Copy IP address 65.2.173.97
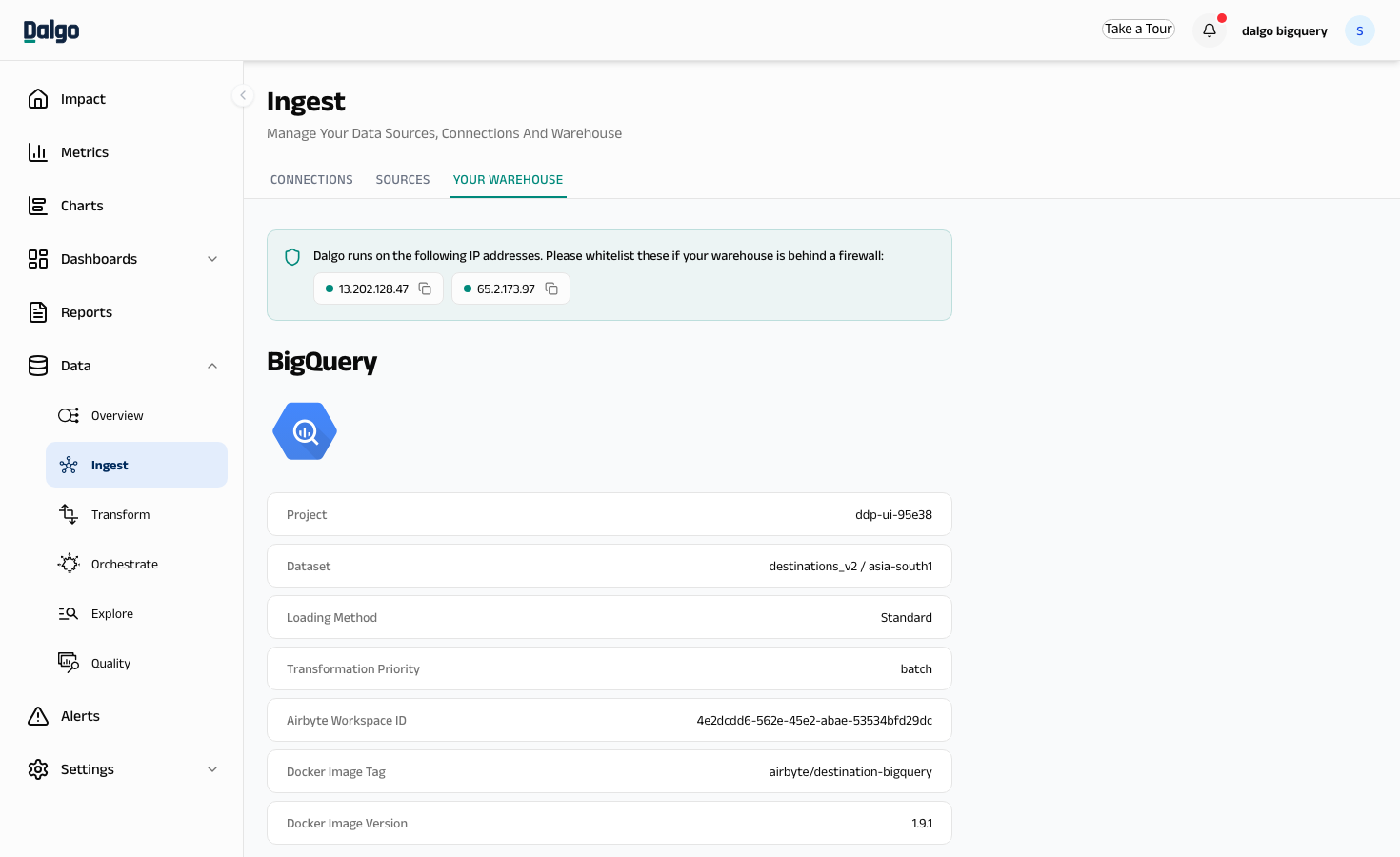Viewport: 1400px width, 857px height. (551, 289)
